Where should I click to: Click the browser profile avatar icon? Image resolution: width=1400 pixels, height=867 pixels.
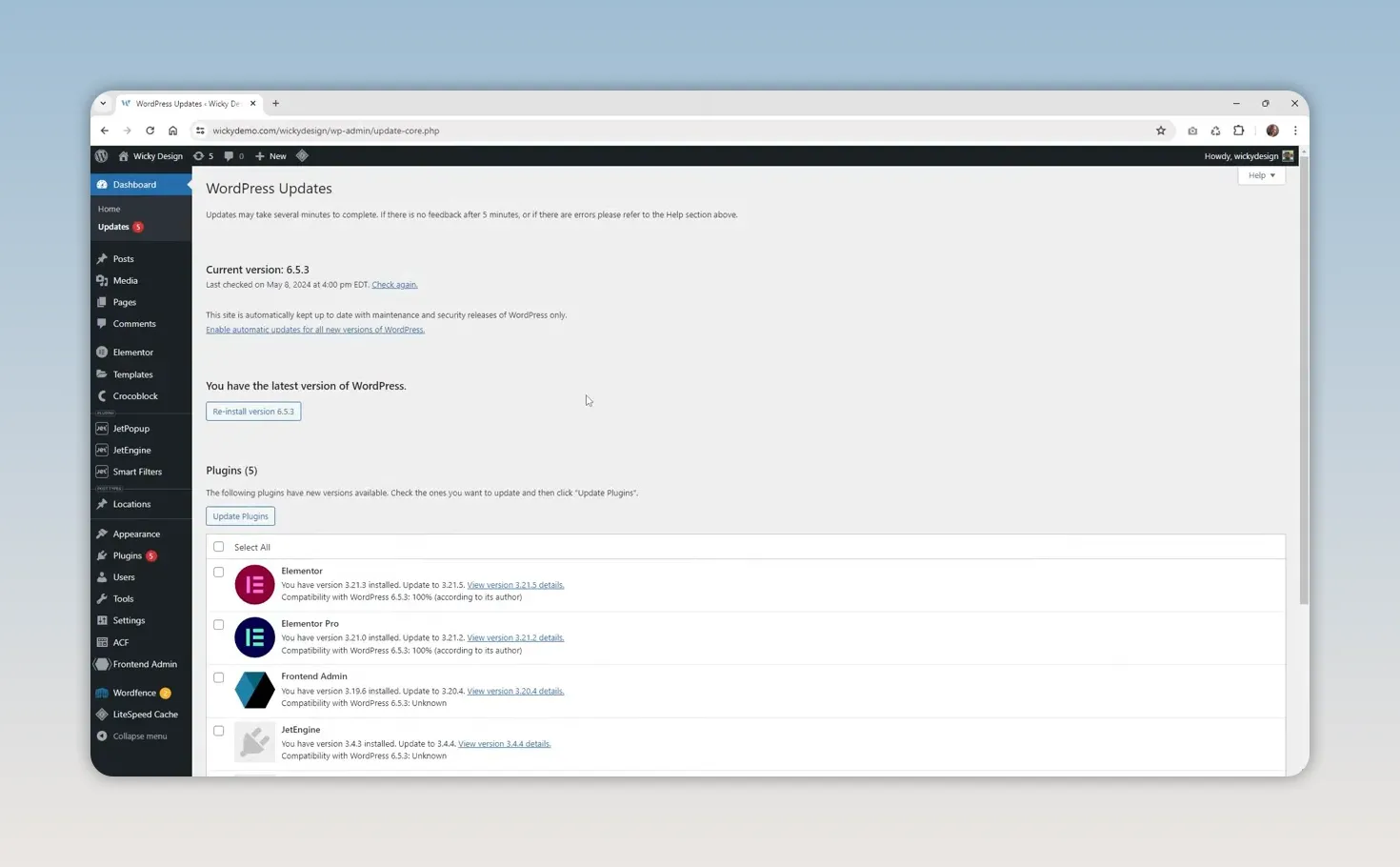click(x=1272, y=131)
